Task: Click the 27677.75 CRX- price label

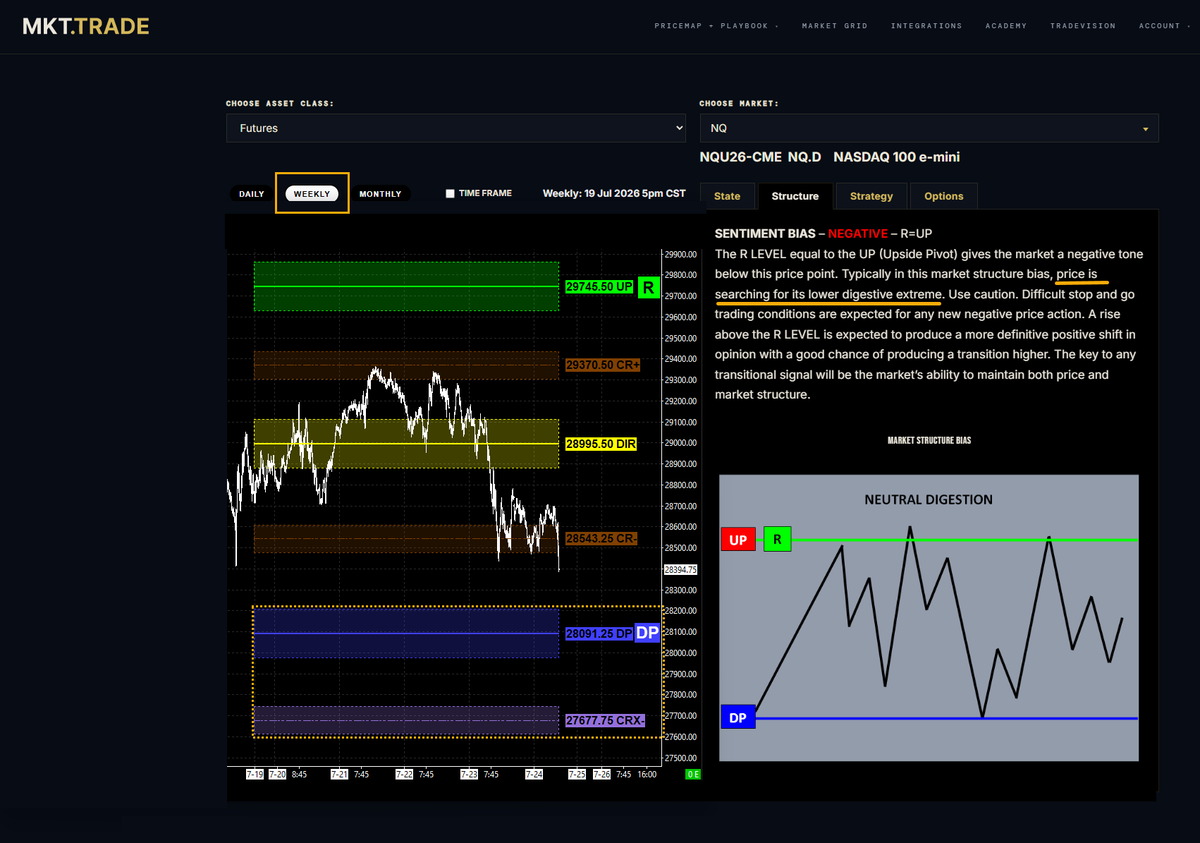Action: [x=605, y=720]
